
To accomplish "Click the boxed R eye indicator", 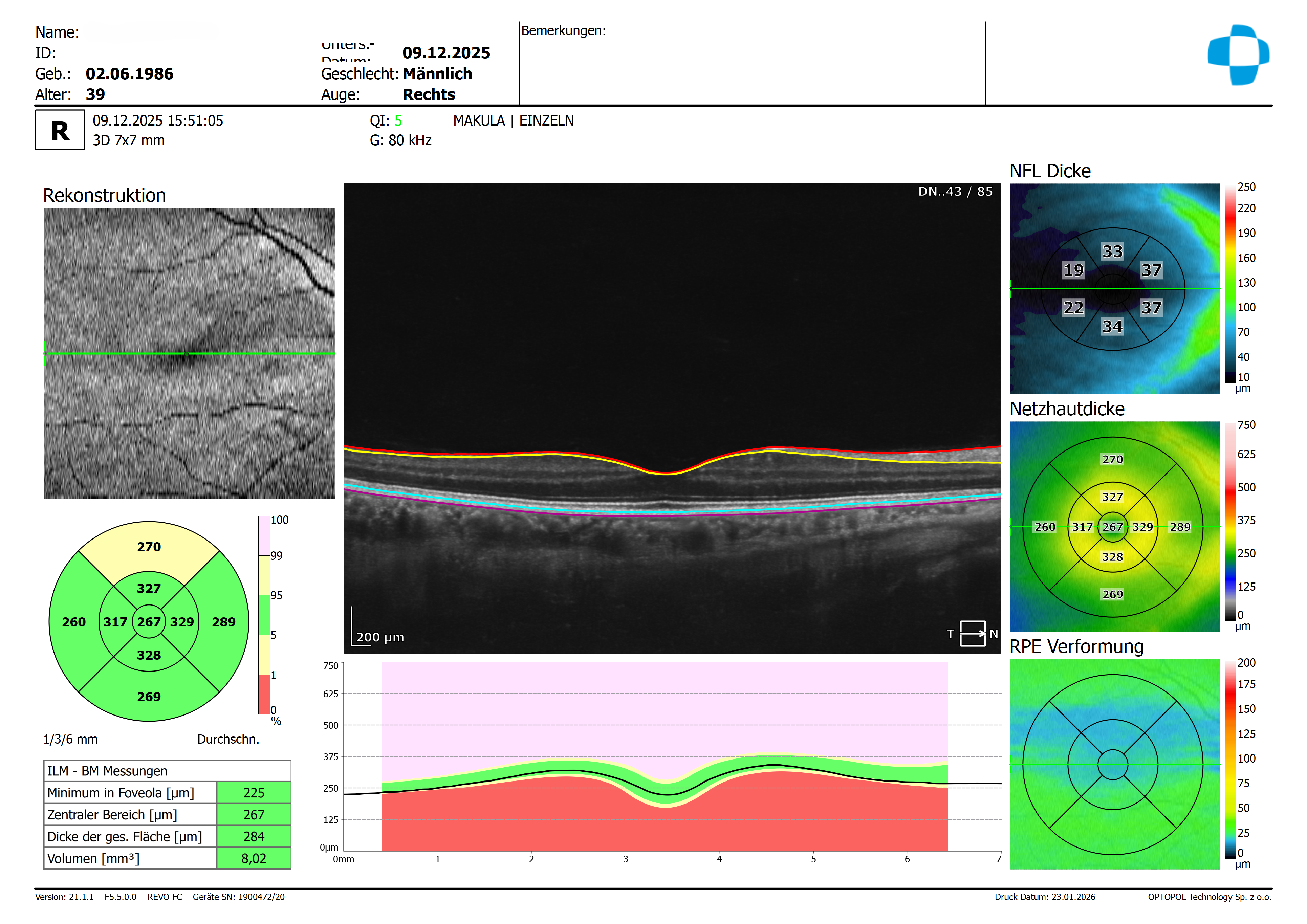I will (60, 130).
